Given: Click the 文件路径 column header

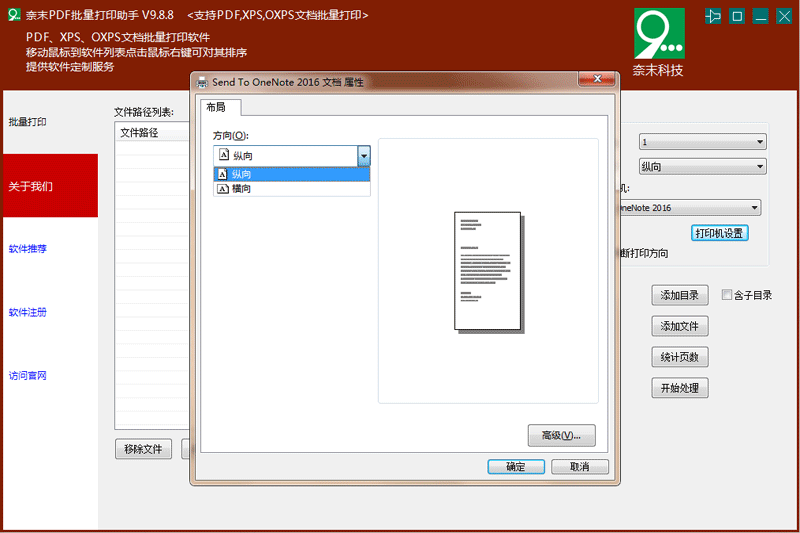Looking at the screenshot, I should [152, 133].
